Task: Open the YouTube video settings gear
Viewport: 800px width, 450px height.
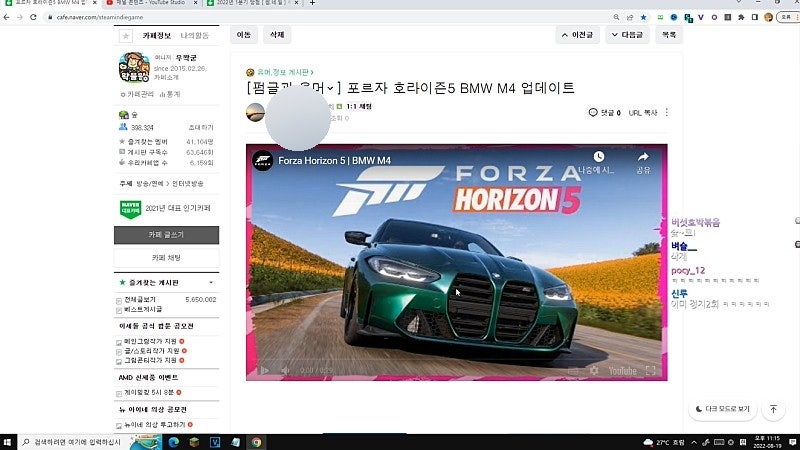Action: pyautogui.click(x=592, y=370)
